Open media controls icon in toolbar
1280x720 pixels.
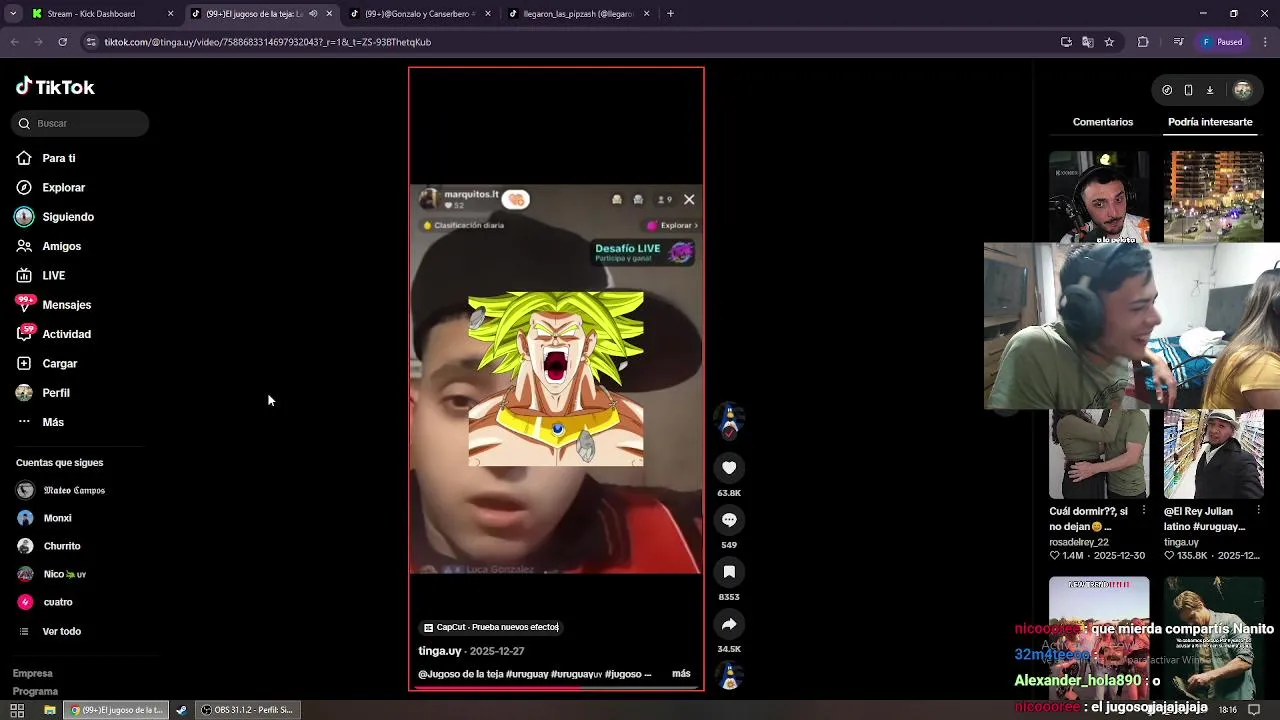tap(1178, 42)
